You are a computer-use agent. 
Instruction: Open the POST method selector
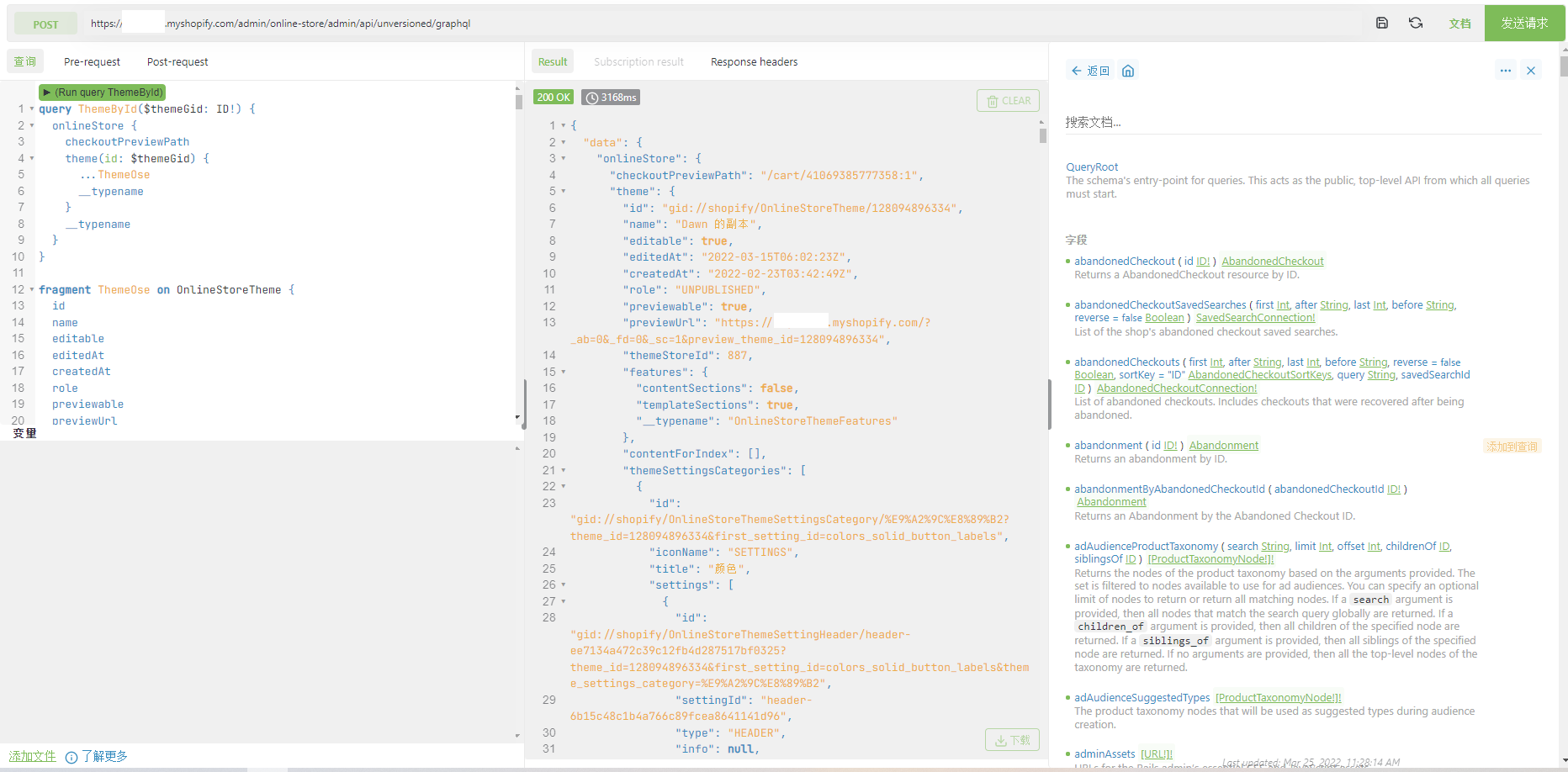coord(45,24)
